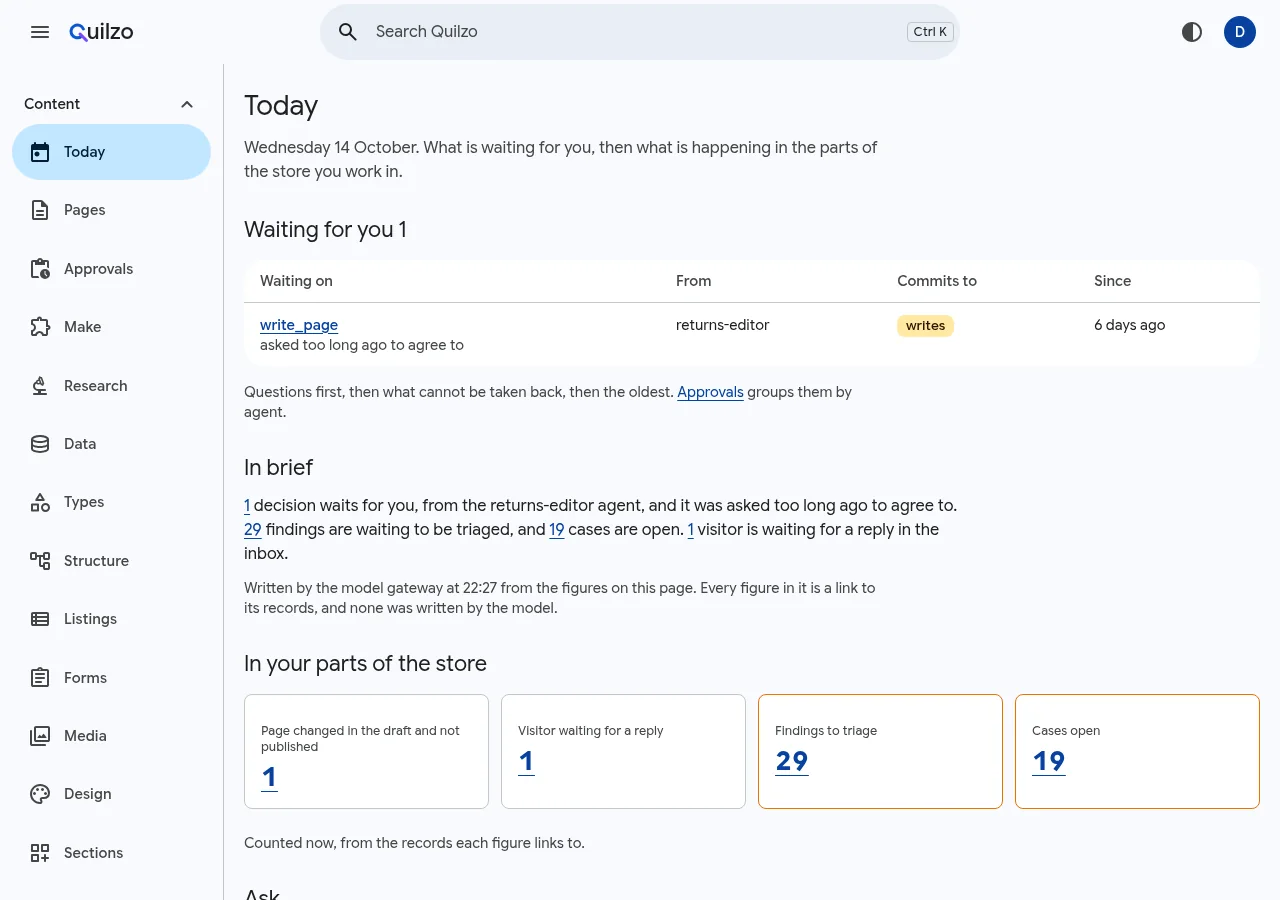This screenshot has height=900, width=1280.
Task: Click the Media image icon
Action: click(40, 736)
